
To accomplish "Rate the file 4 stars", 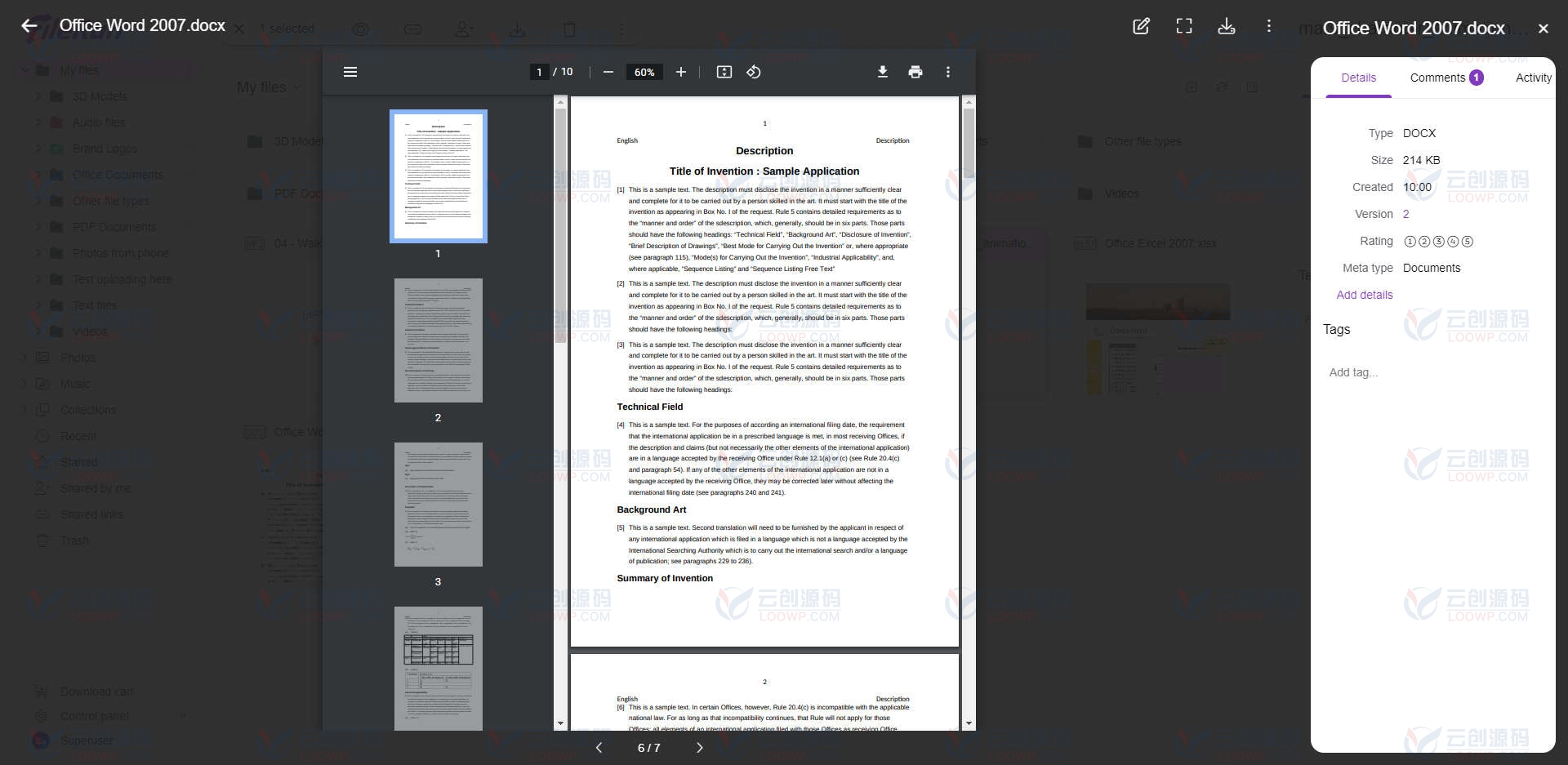I will click(x=1453, y=242).
